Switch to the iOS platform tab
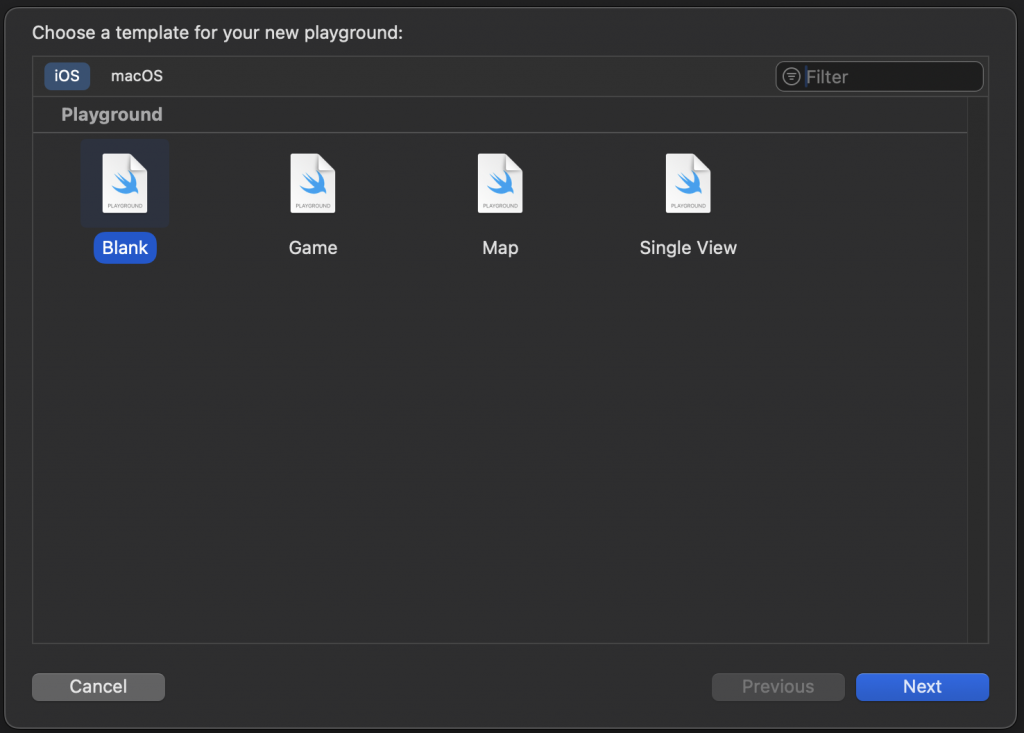 (x=67, y=76)
